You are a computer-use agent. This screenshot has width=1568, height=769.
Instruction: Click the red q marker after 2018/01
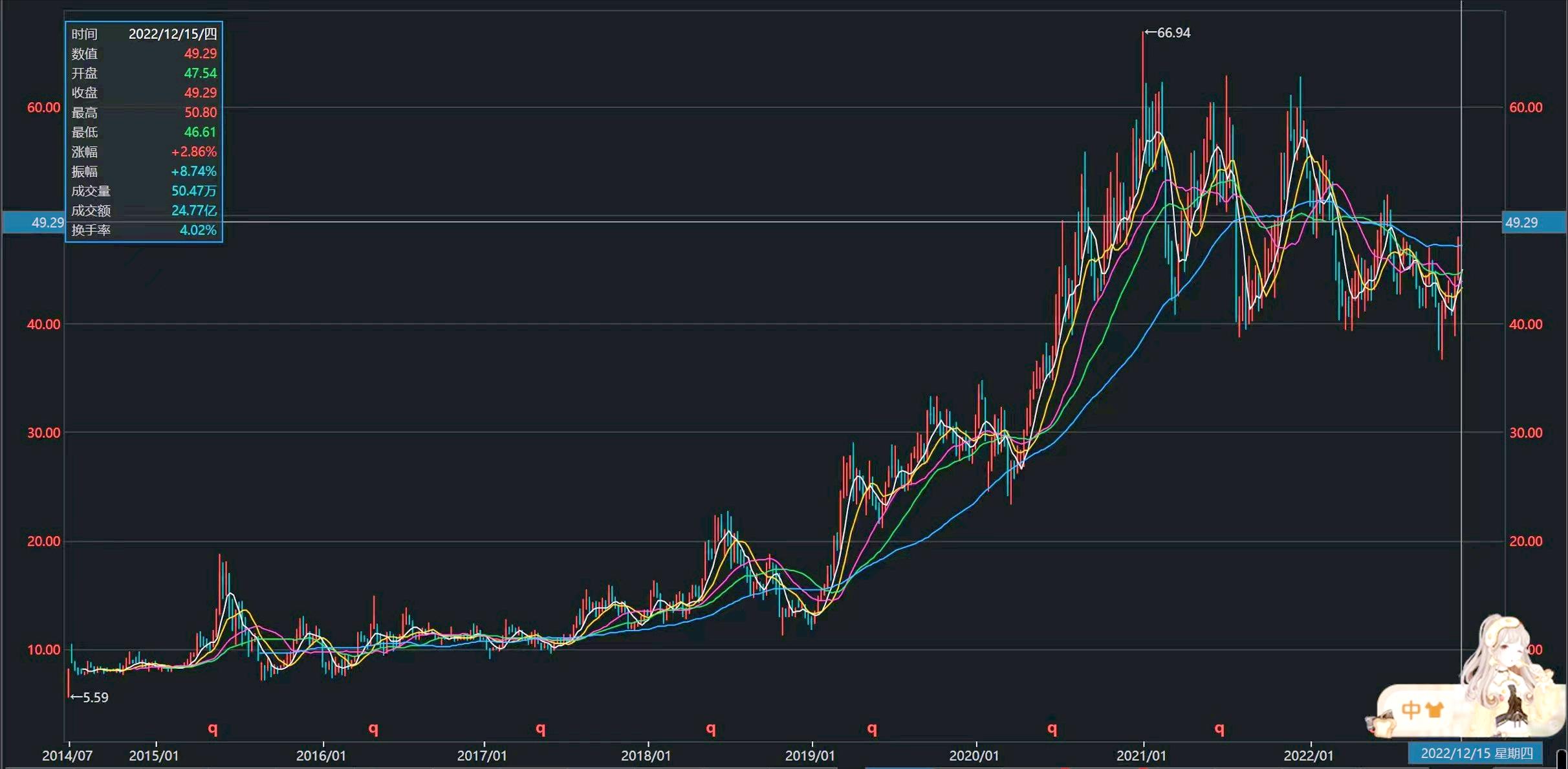[x=711, y=729]
